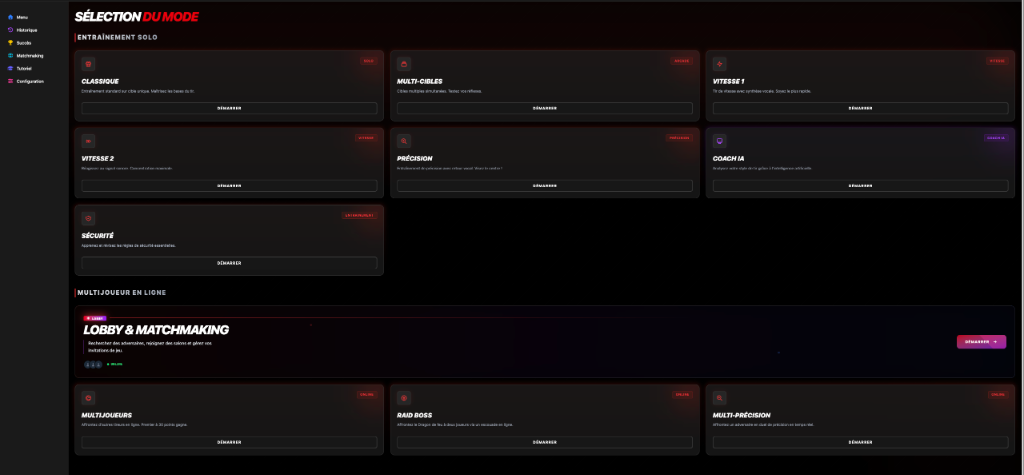Start the Classique mode with Démarrer

(x=229, y=108)
